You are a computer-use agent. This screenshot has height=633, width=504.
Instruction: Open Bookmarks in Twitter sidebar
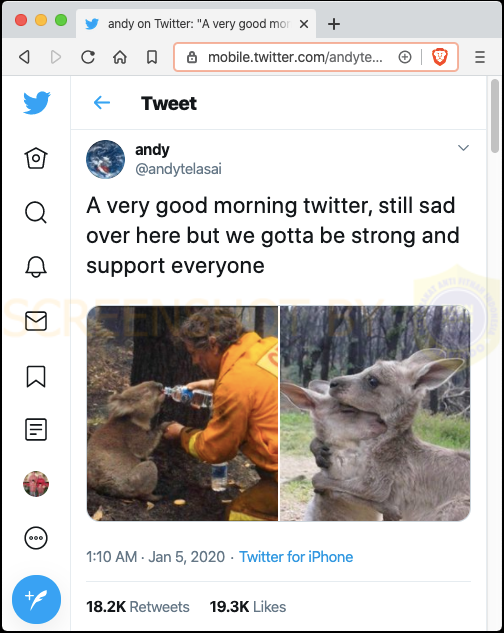(36, 376)
